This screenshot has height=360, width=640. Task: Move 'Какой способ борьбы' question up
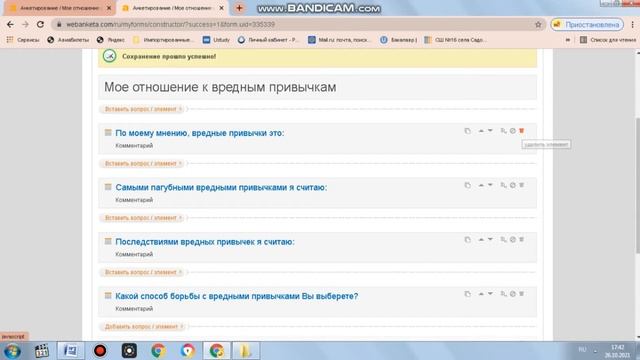[x=481, y=294]
